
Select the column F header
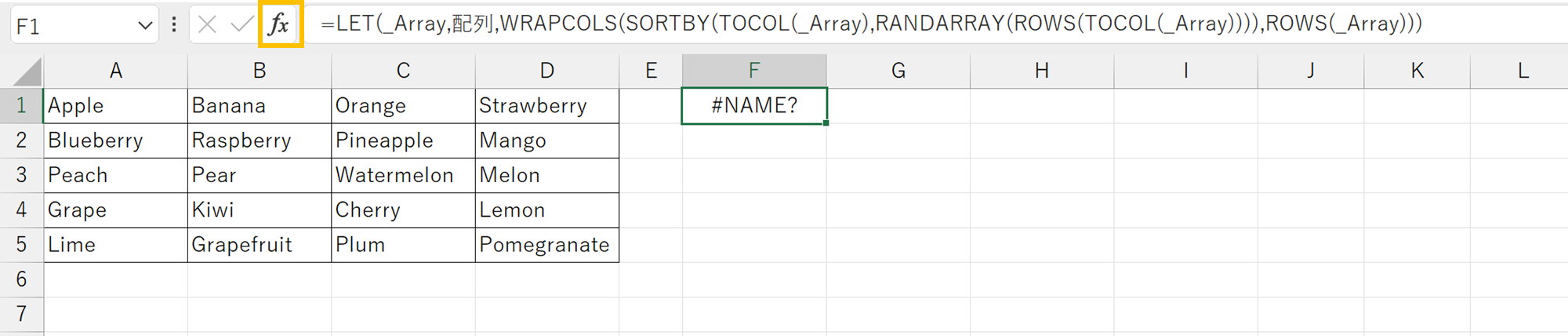753,71
